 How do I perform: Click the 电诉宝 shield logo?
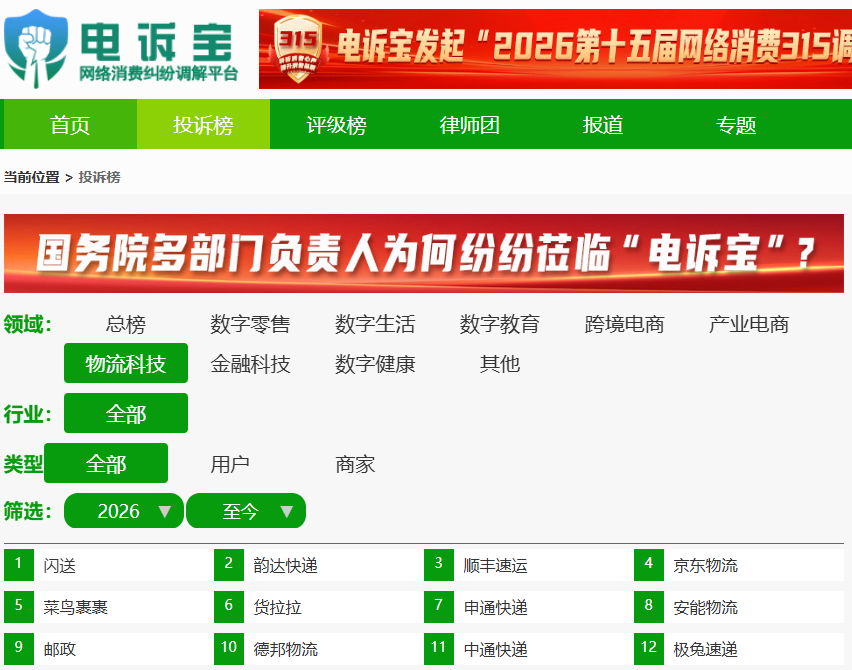[36, 48]
